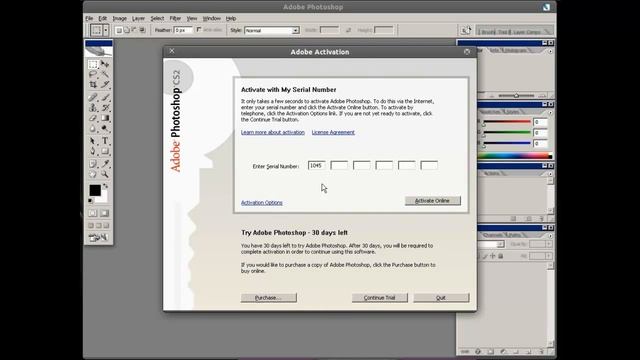Select the Brush tool
The image size is (640, 360).
(x=105, y=97)
